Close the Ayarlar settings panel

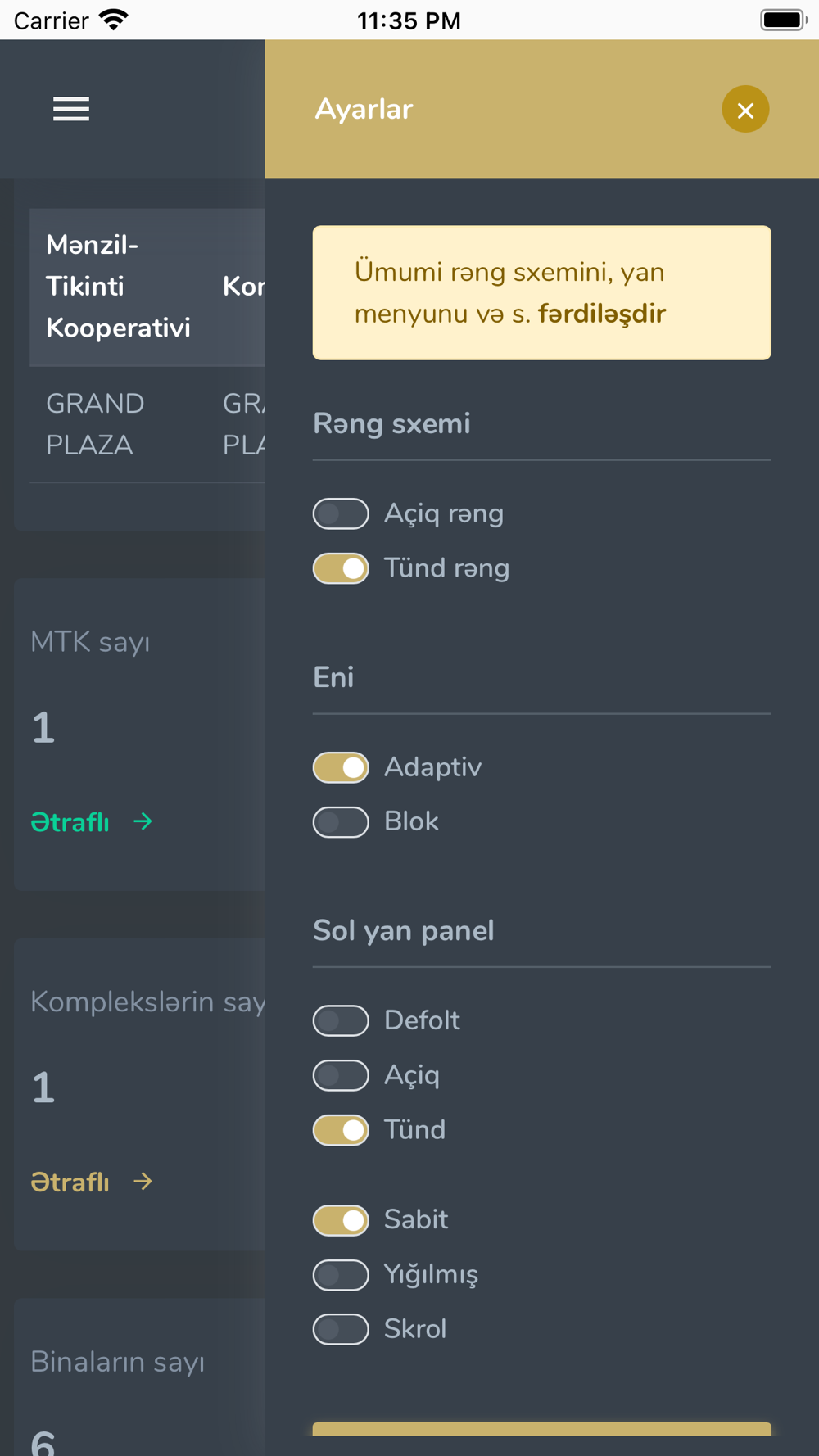click(745, 109)
